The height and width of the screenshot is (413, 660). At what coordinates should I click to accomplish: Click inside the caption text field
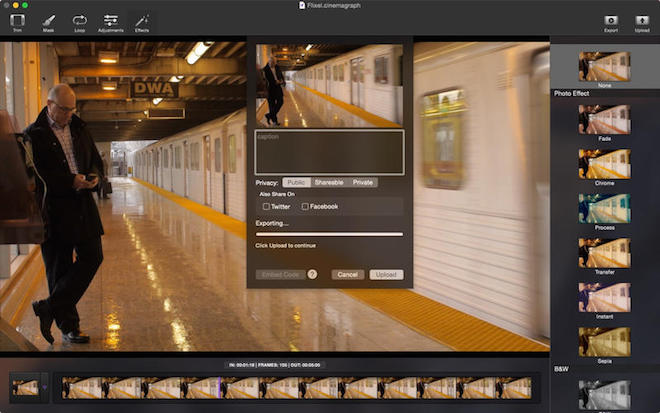(329, 152)
